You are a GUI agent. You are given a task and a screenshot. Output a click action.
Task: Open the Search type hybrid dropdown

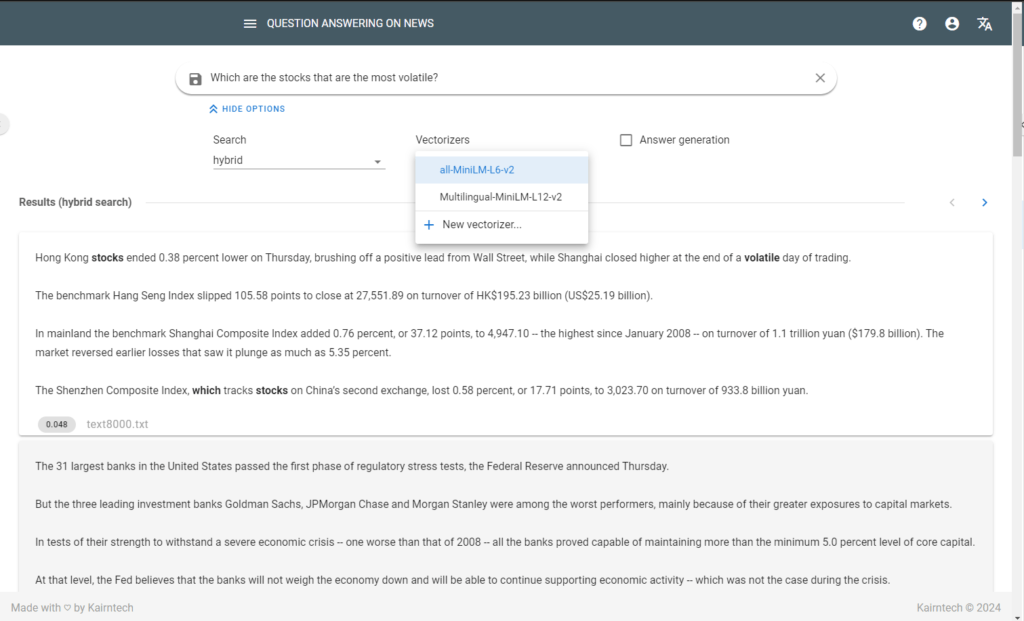(x=298, y=161)
